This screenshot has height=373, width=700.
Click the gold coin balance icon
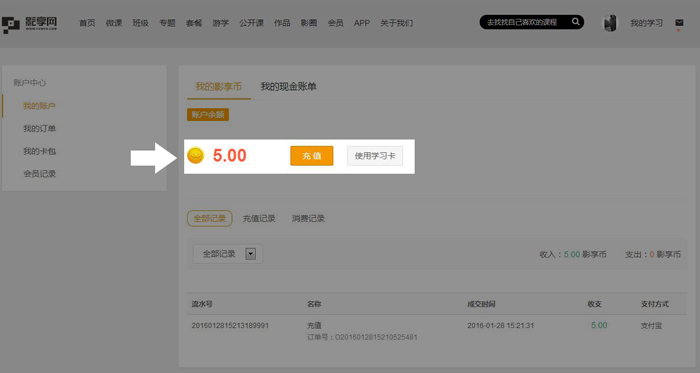196,156
